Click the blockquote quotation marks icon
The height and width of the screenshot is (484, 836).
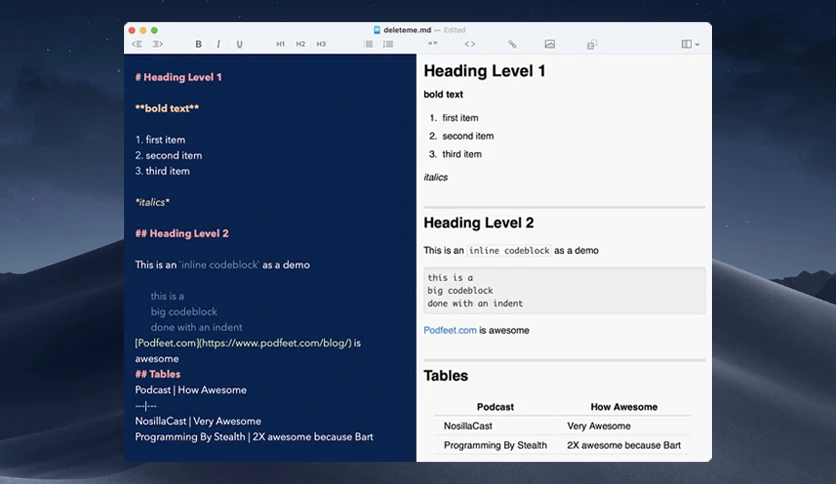(x=433, y=44)
